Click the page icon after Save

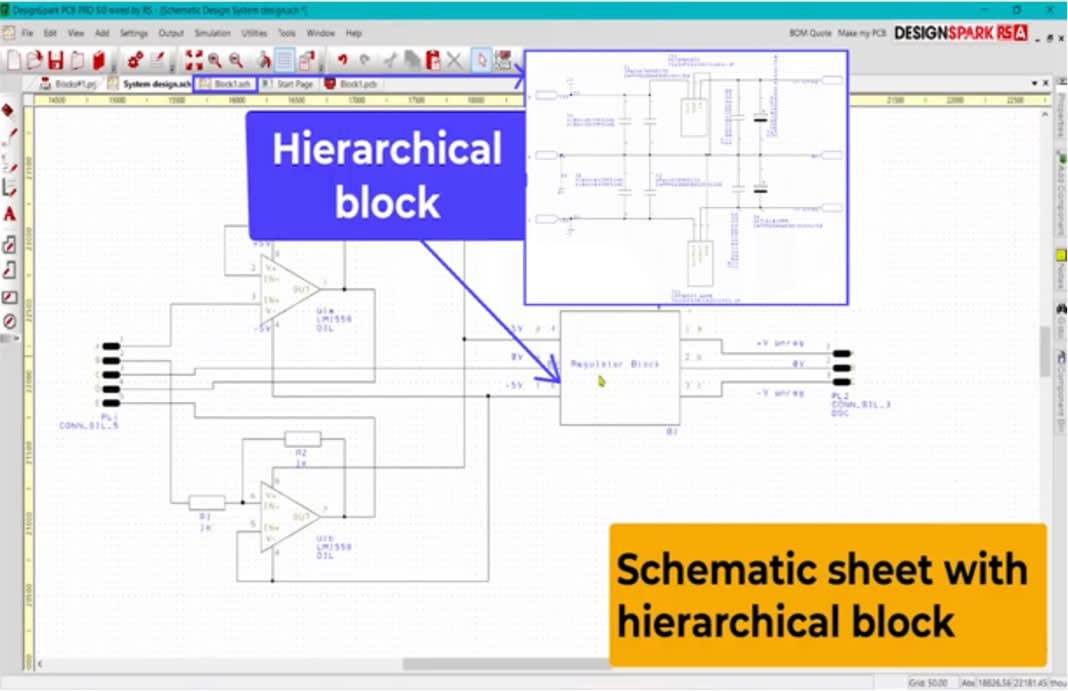coord(77,61)
